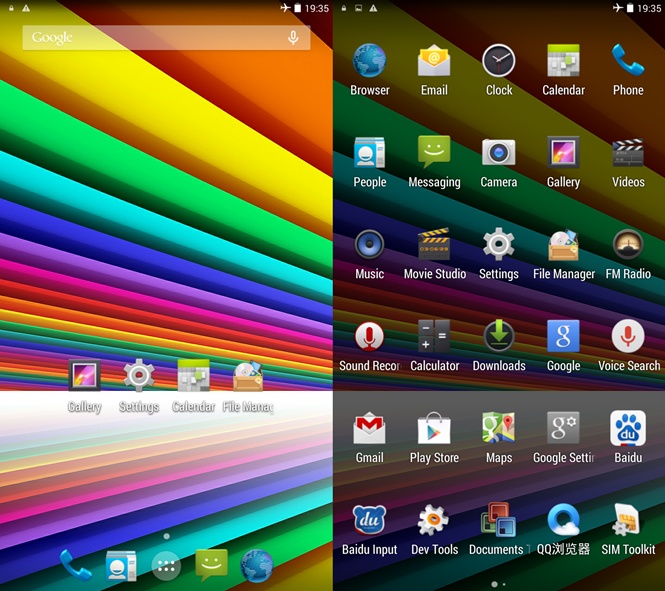The image size is (665, 591).
Task: Tap the airplane mode icon on home status bar
Action: (285, 8)
